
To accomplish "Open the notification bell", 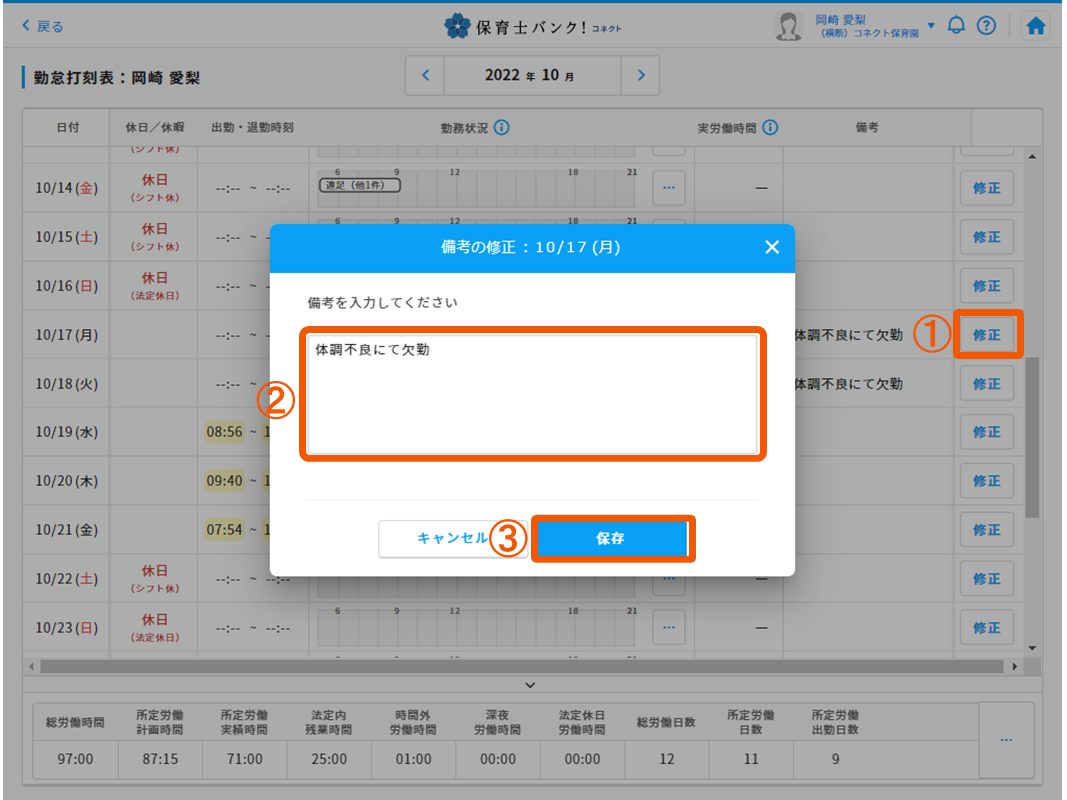I will pyautogui.click(x=956, y=26).
